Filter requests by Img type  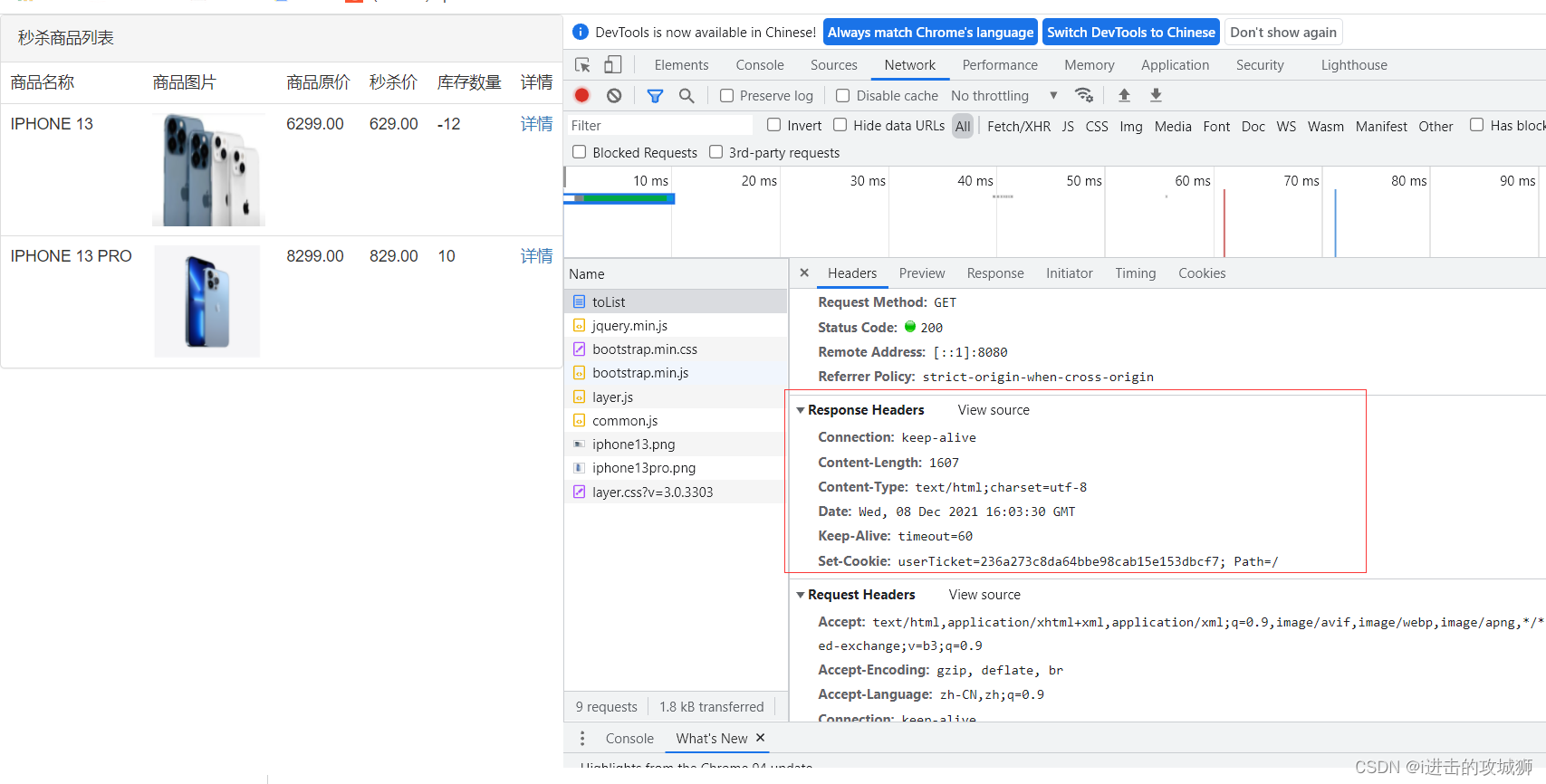(x=1131, y=127)
